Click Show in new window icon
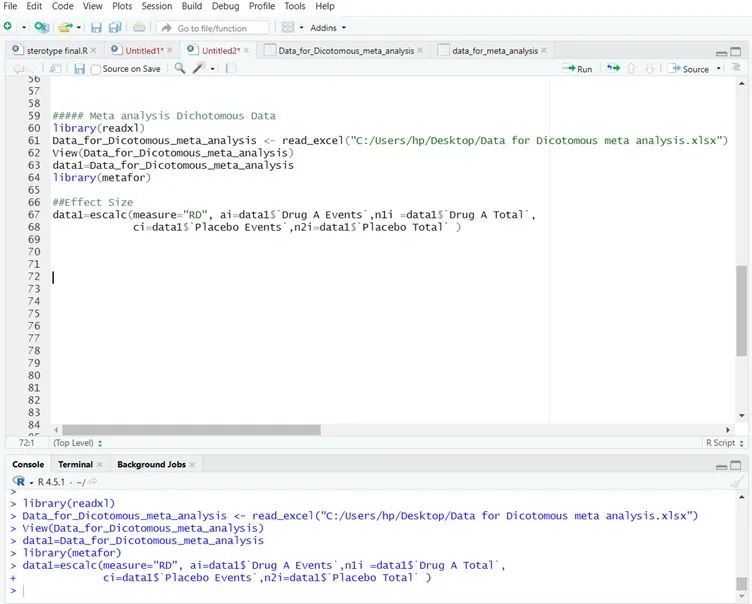 coord(55,69)
